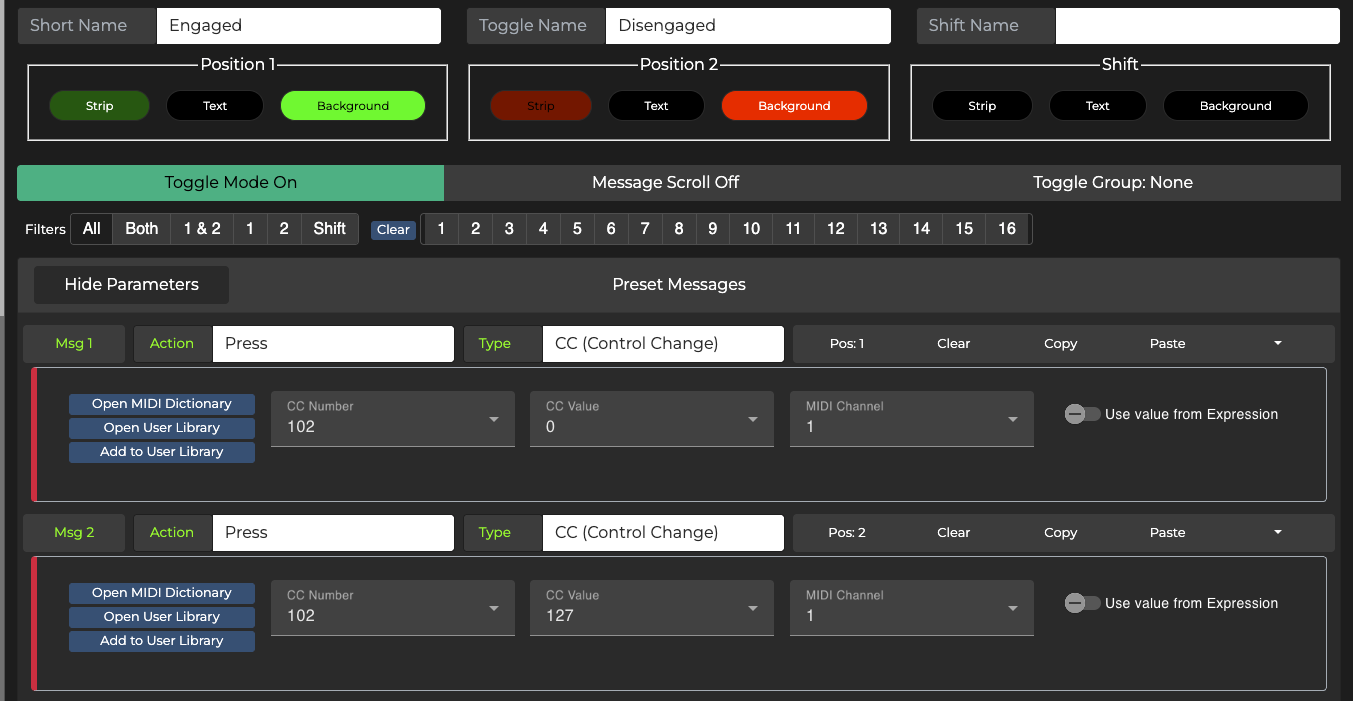Copy Msg 1
1353x701 pixels.
pos(1061,344)
